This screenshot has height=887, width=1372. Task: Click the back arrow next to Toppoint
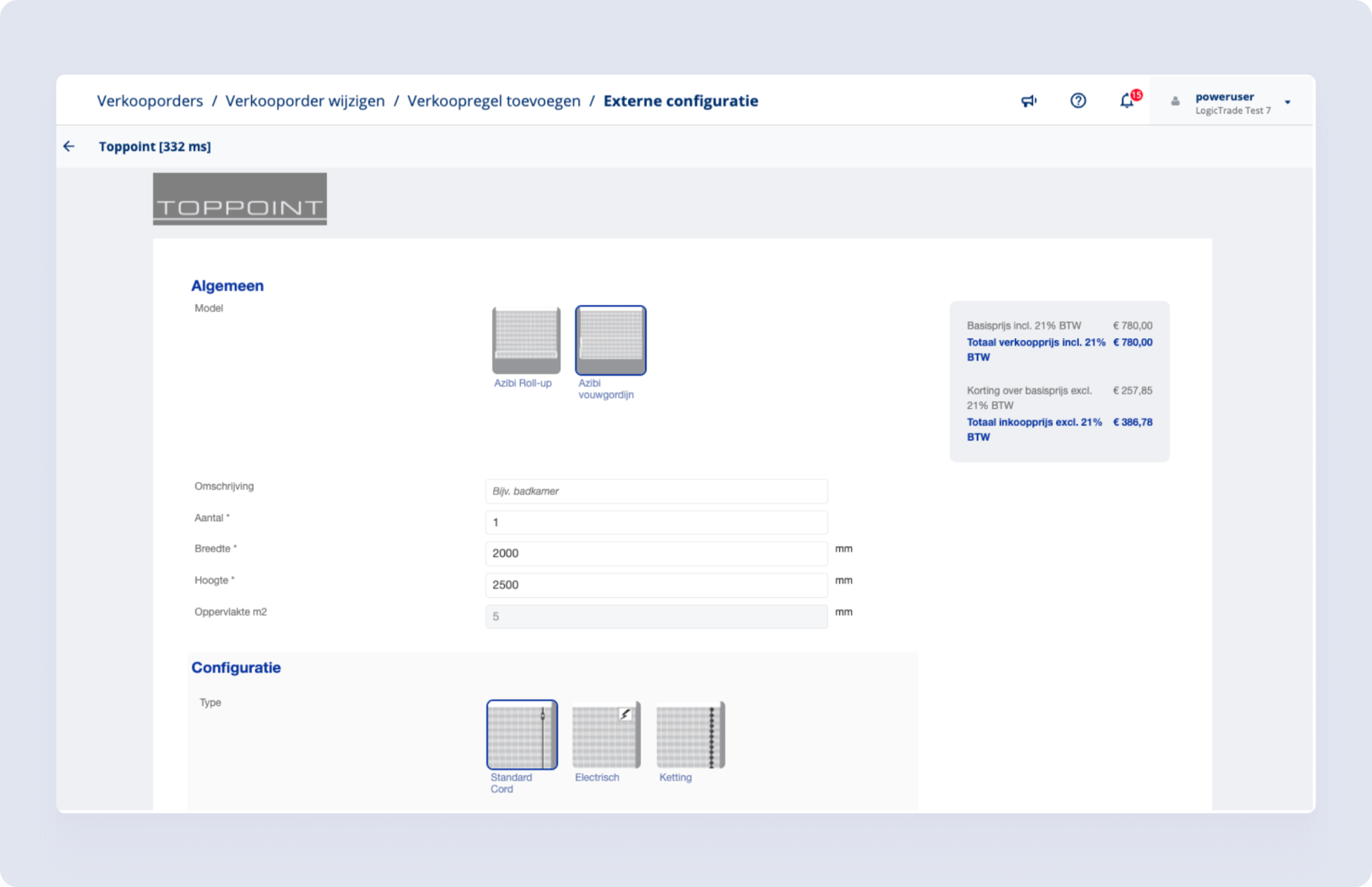(69, 146)
